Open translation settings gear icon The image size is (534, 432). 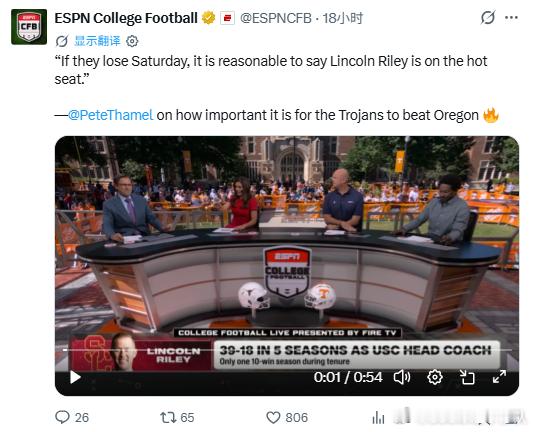click(x=132, y=41)
